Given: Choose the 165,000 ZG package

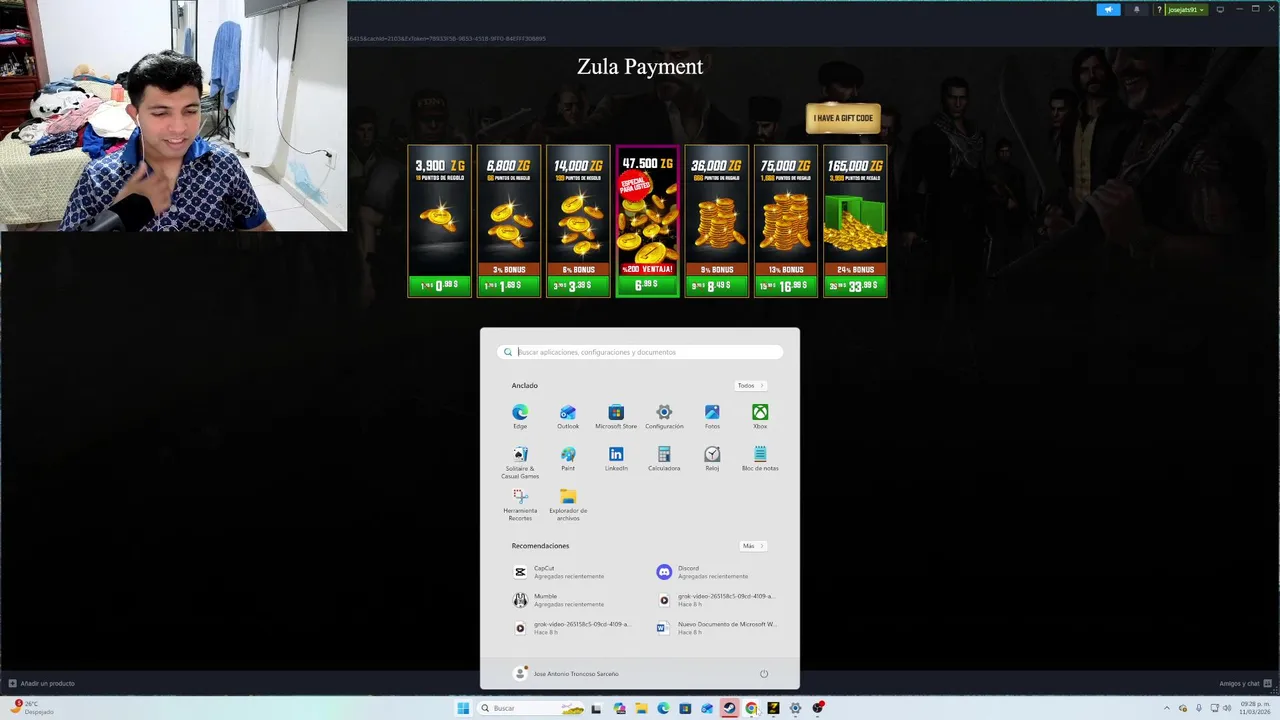Looking at the screenshot, I should pyautogui.click(x=855, y=221).
